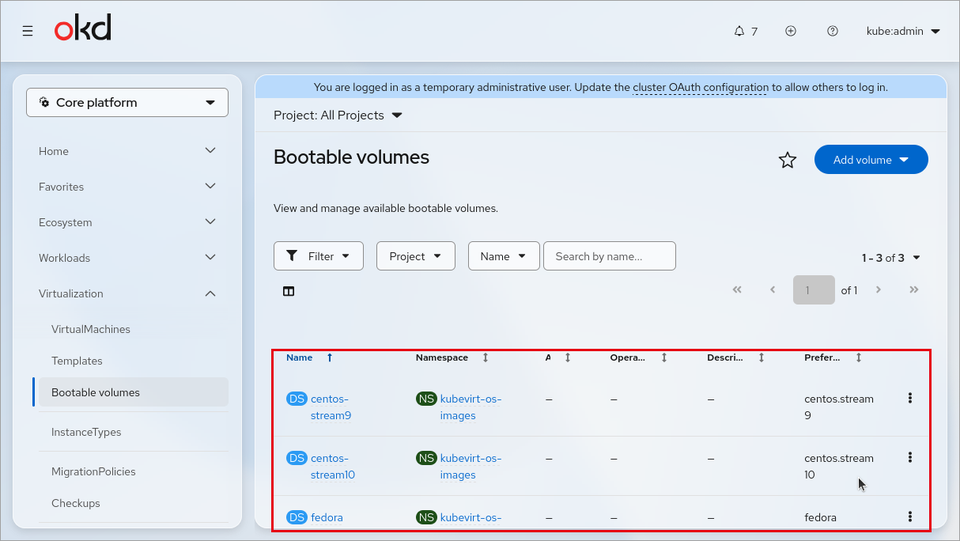
Task: Go to last page of results
Action: 913,289
